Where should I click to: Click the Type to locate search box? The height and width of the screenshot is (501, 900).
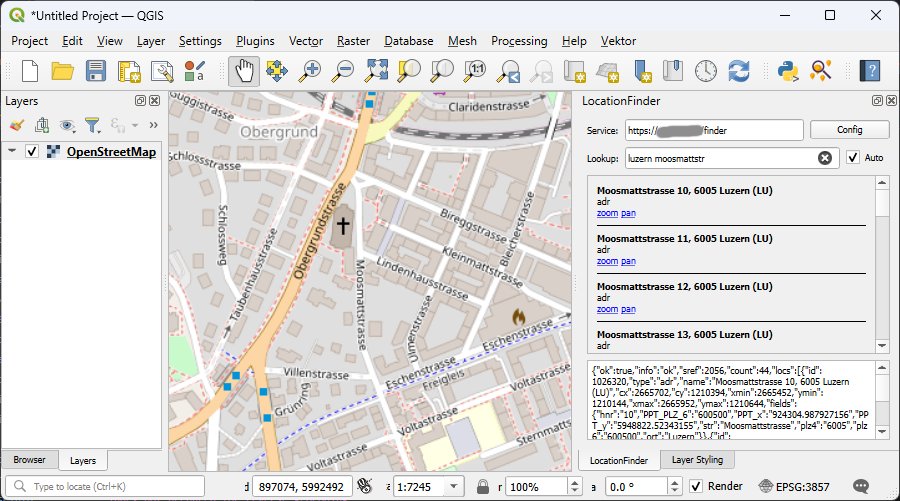click(x=105, y=487)
